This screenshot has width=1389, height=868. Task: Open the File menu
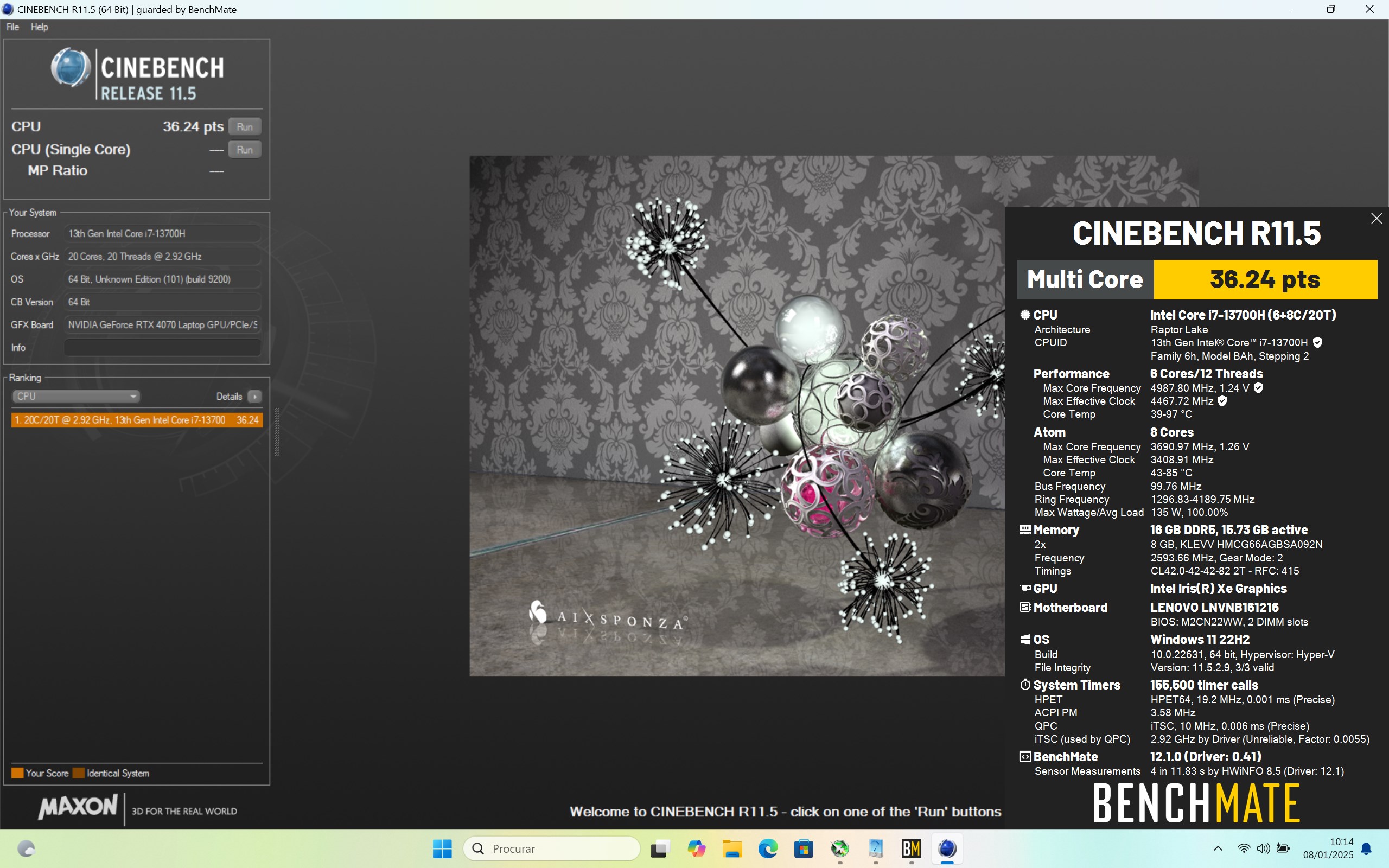[x=12, y=27]
